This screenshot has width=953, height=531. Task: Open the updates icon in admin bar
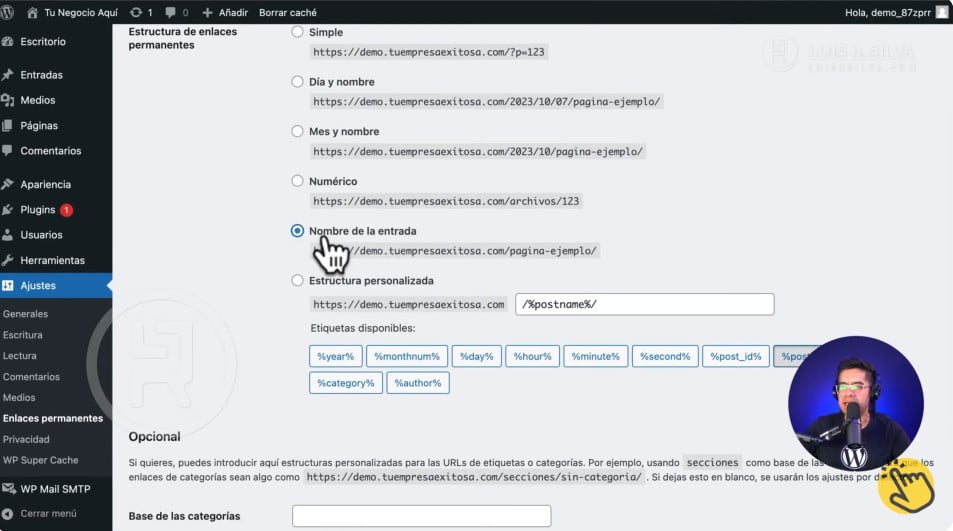click(x=136, y=12)
